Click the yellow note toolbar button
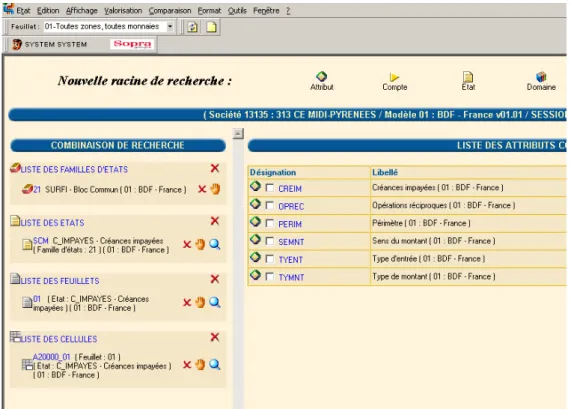Image resolution: width=571 pixels, height=409 pixels. click(212, 27)
